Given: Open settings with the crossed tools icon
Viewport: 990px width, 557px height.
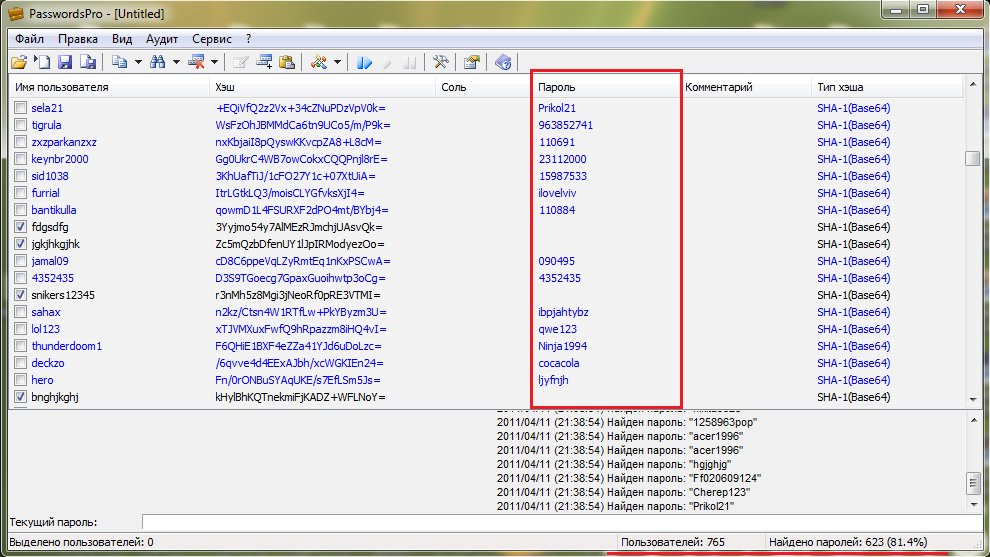Looking at the screenshot, I should click(439, 63).
